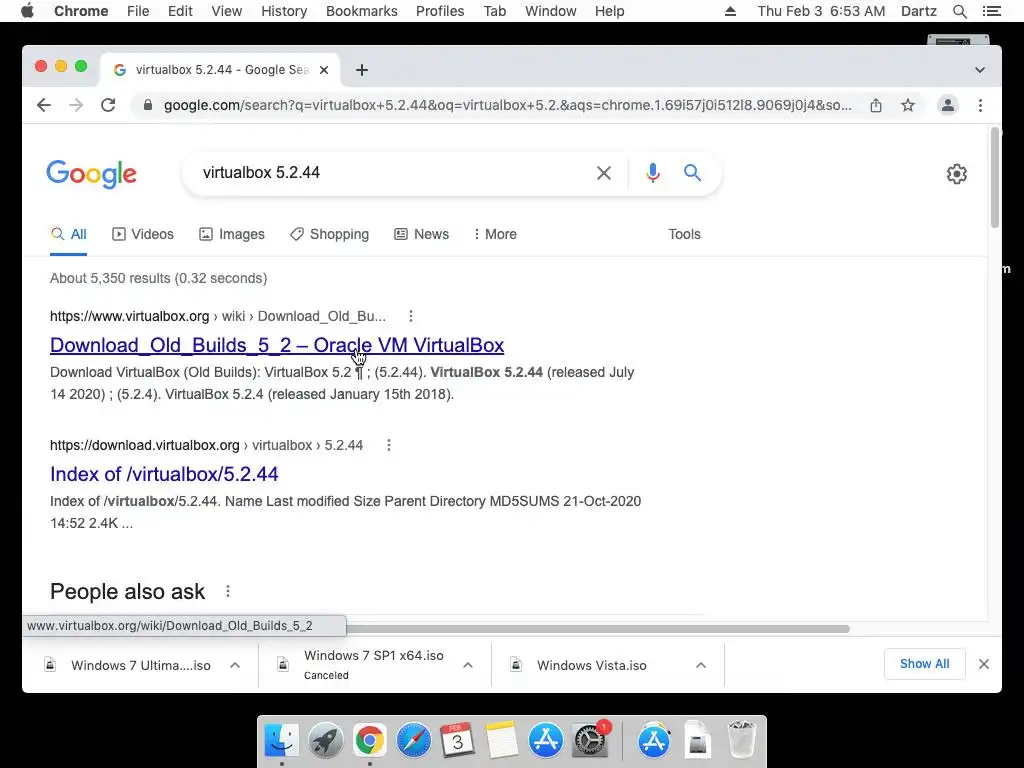Open Launchpad from the Dock
Viewport: 1024px width, 768px height.
(x=326, y=741)
